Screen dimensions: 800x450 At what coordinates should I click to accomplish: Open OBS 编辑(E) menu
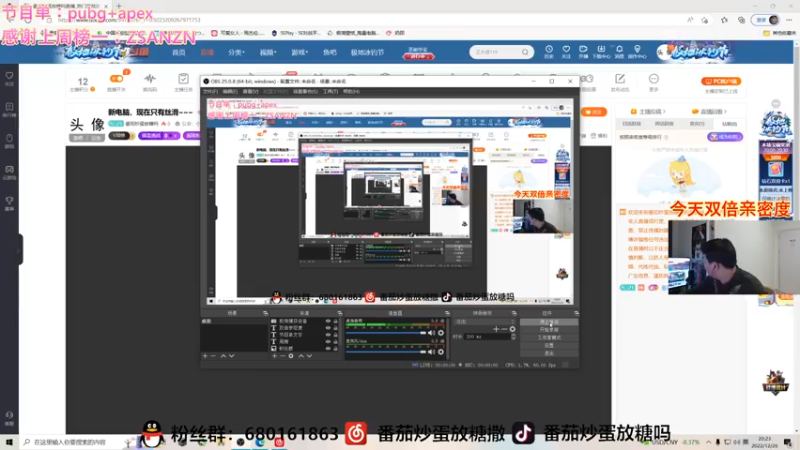click(x=230, y=91)
